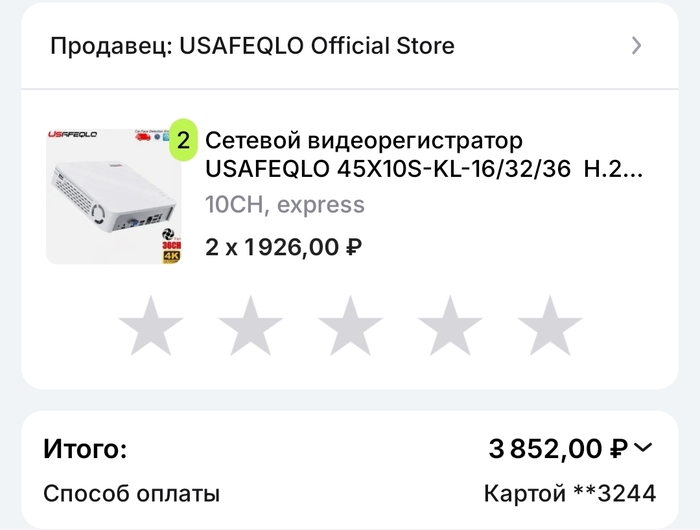
Task: Click the "10CH, express" variant text
Action: (285, 206)
